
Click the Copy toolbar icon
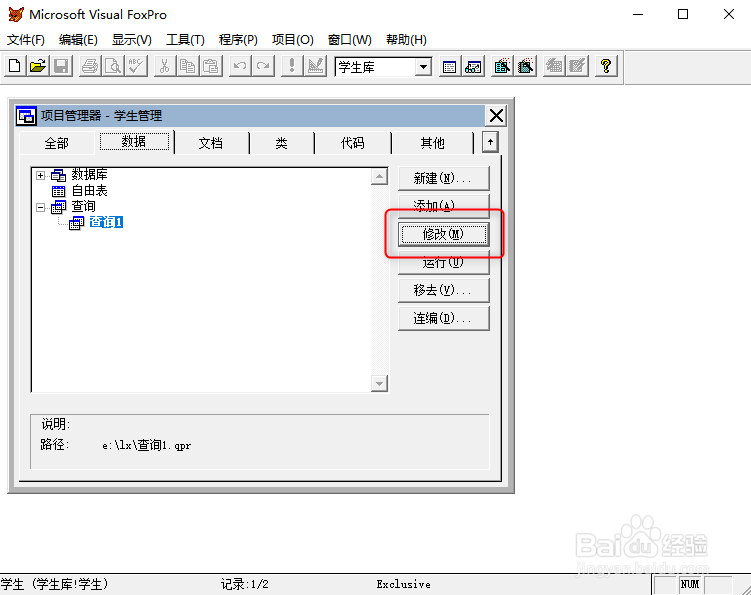pos(187,66)
